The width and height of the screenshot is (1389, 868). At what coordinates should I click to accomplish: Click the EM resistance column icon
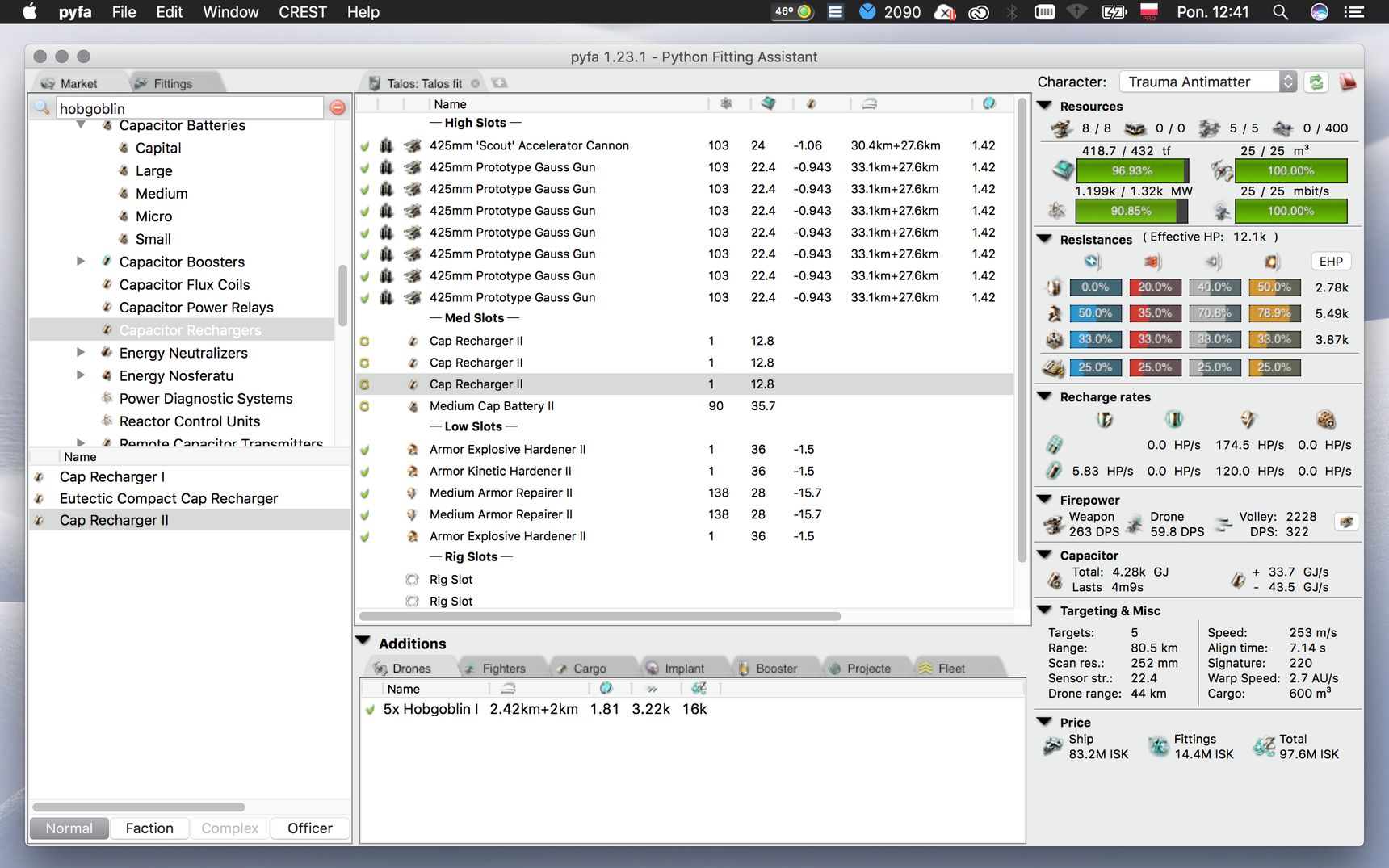coord(1093,262)
